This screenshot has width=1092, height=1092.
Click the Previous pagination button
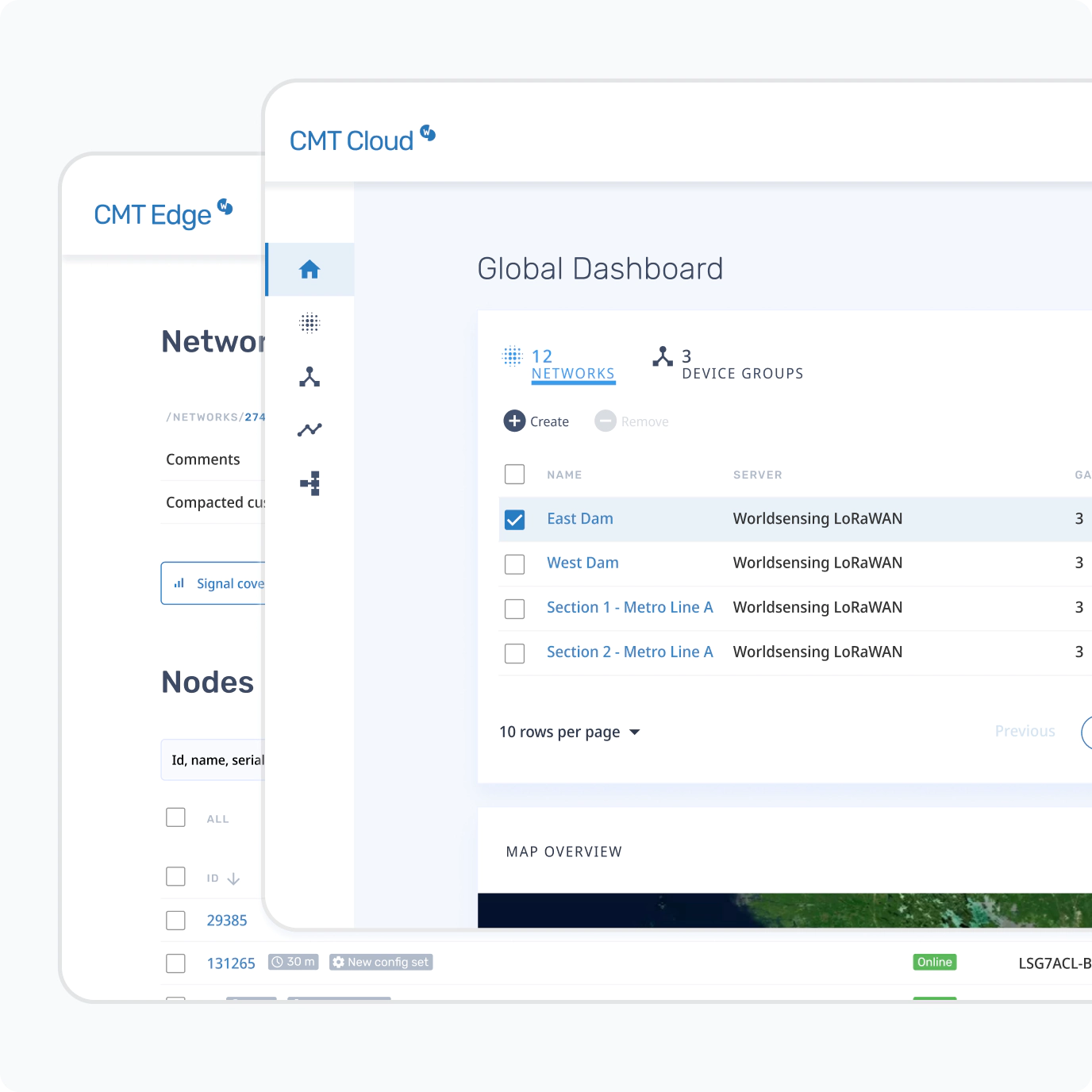(x=1025, y=731)
